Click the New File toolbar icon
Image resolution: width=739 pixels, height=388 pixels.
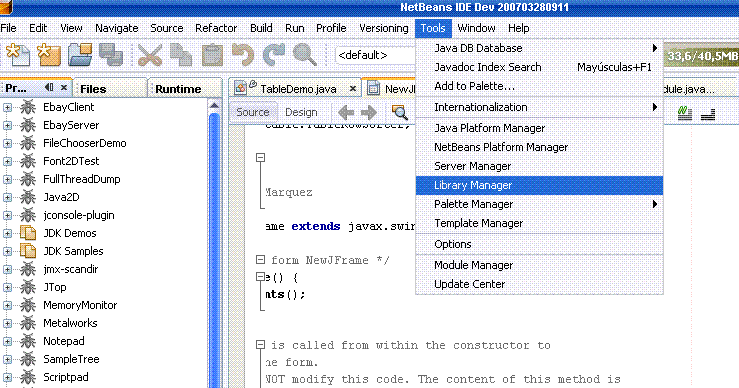point(17,55)
